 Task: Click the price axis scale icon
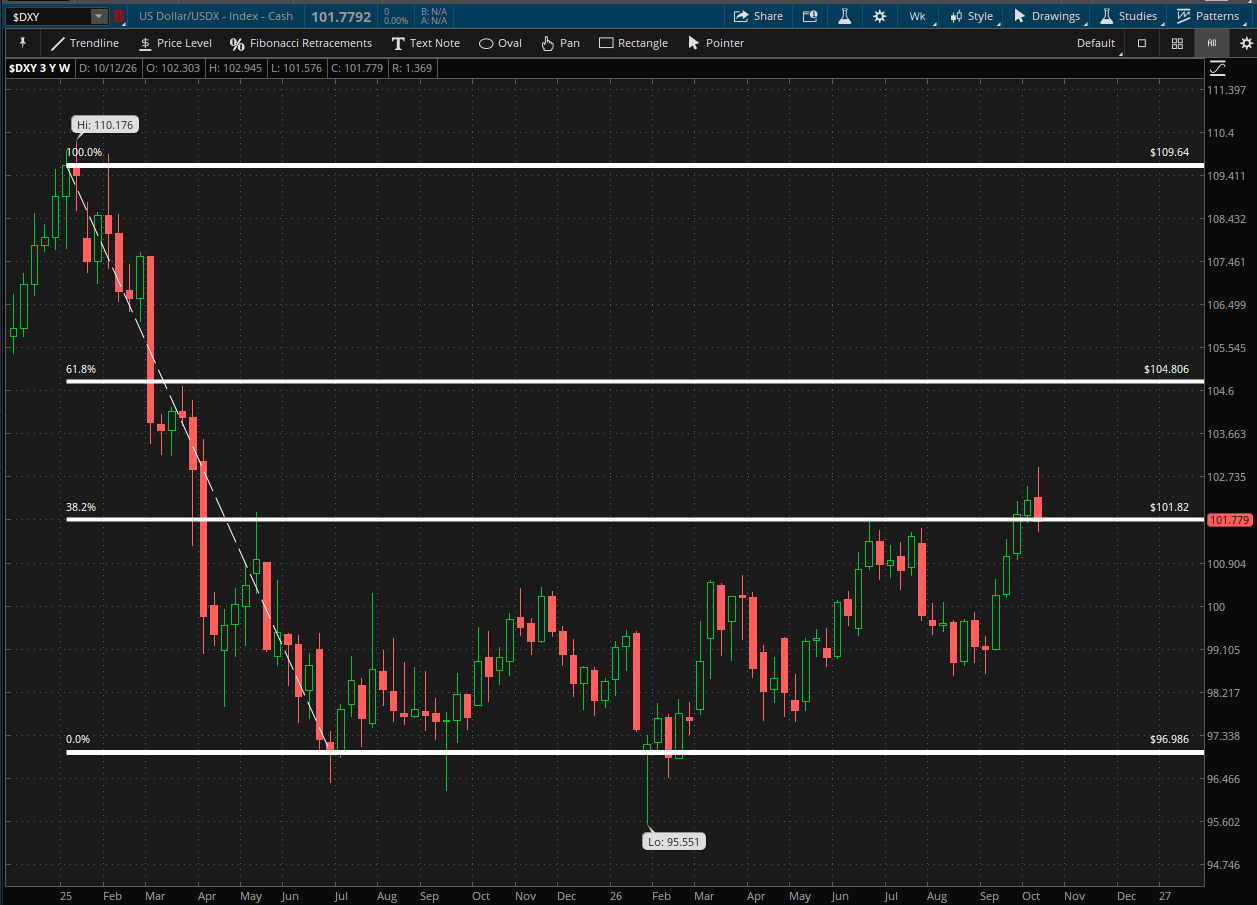click(1217, 69)
